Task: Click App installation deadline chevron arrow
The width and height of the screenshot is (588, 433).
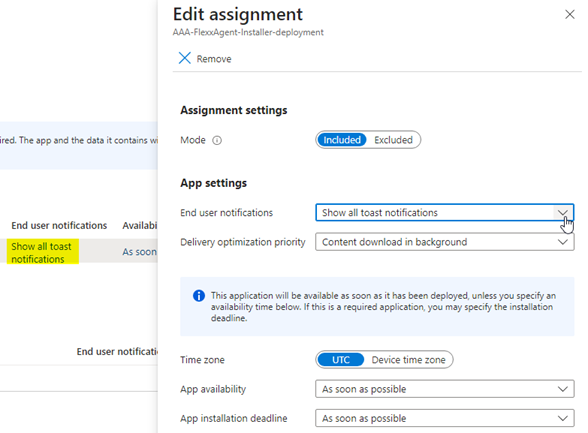Action: click(x=562, y=418)
